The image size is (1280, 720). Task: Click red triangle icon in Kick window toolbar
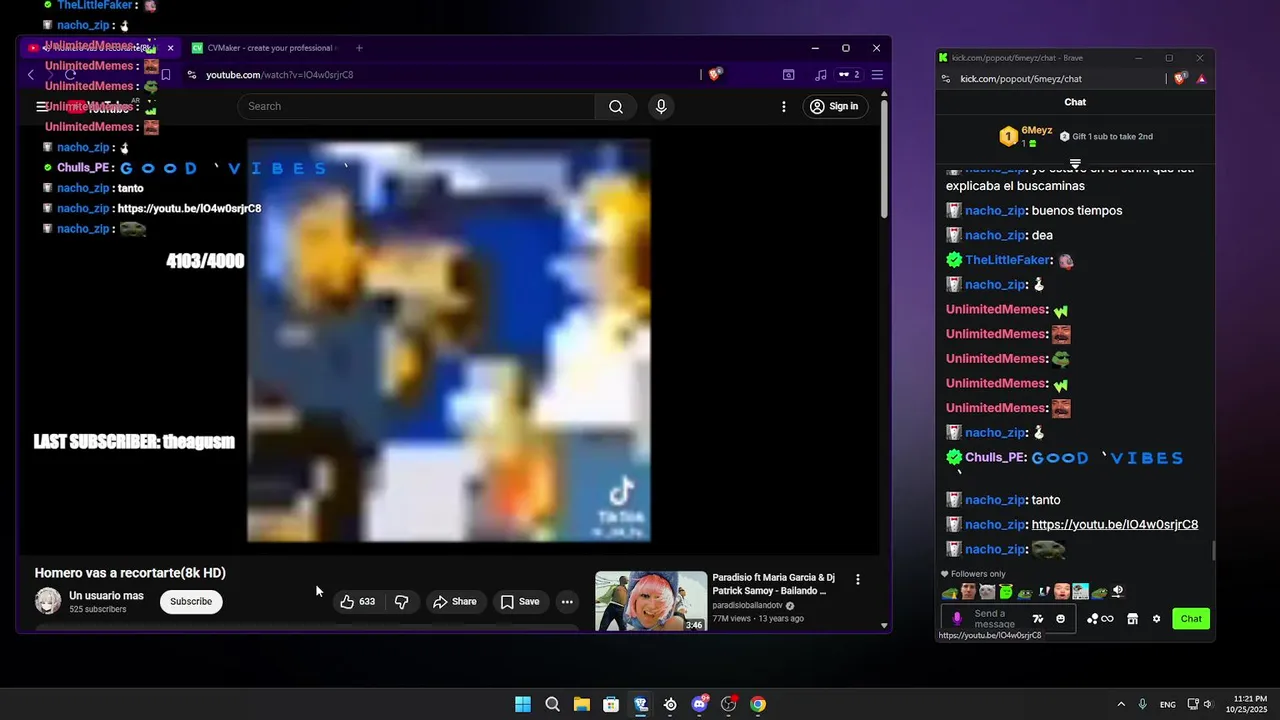tap(1201, 79)
